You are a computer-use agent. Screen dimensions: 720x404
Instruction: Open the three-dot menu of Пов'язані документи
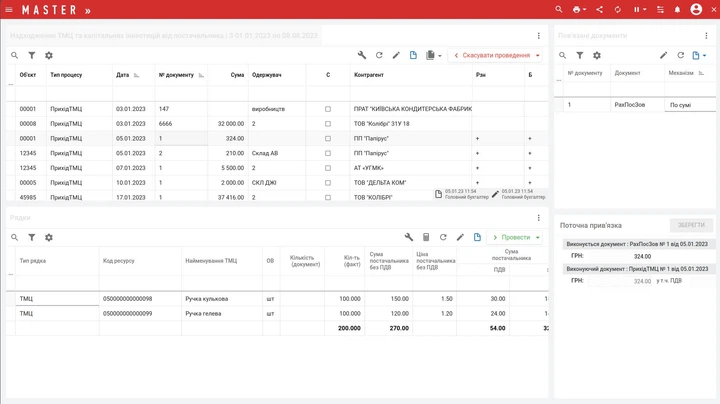[706, 35]
